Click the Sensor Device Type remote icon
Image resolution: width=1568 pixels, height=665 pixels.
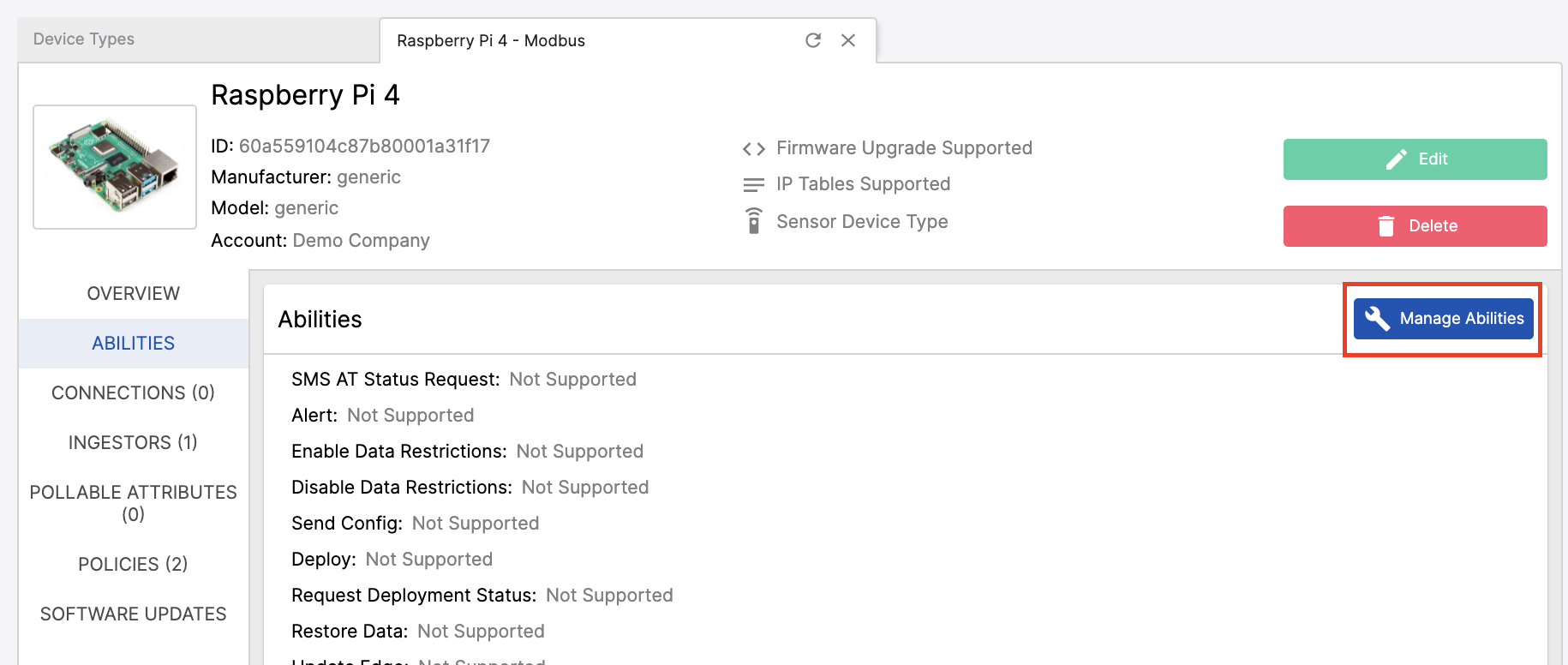pyautogui.click(x=754, y=221)
